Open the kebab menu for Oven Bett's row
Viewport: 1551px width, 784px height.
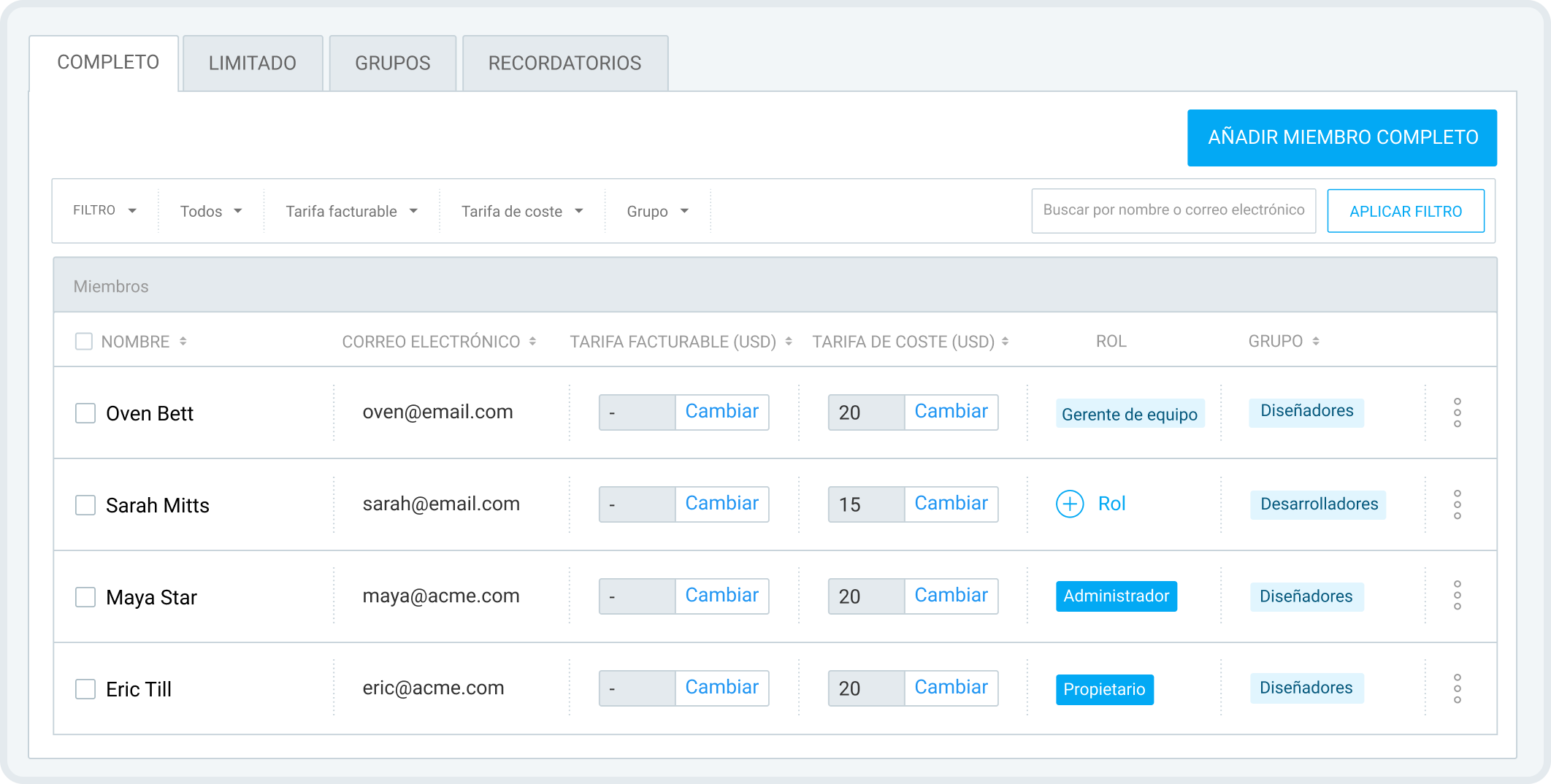(1458, 412)
